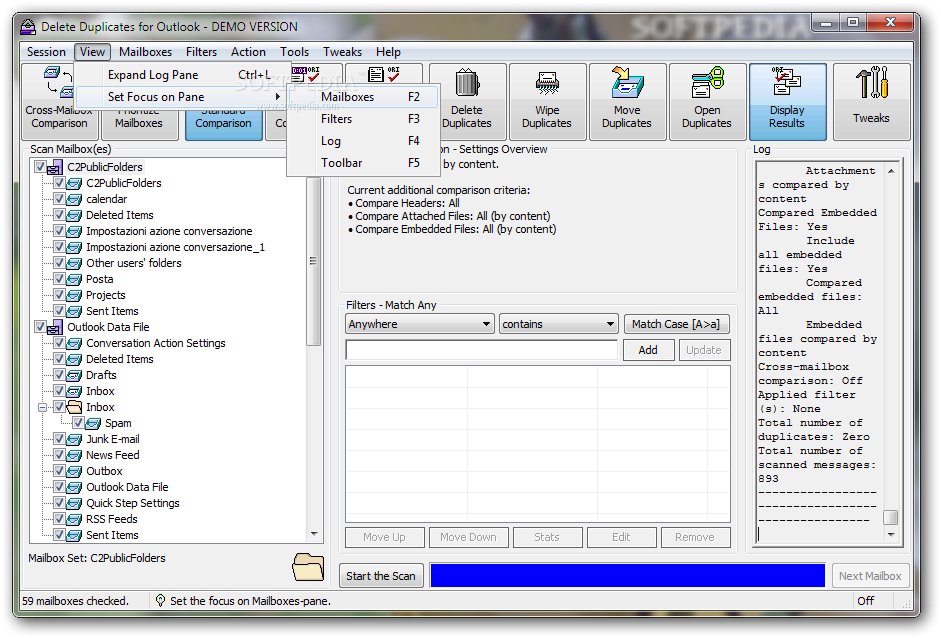Image resolution: width=941 pixels, height=638 pixels.
Task: Open the Action menu
Action: coord(248,52)
